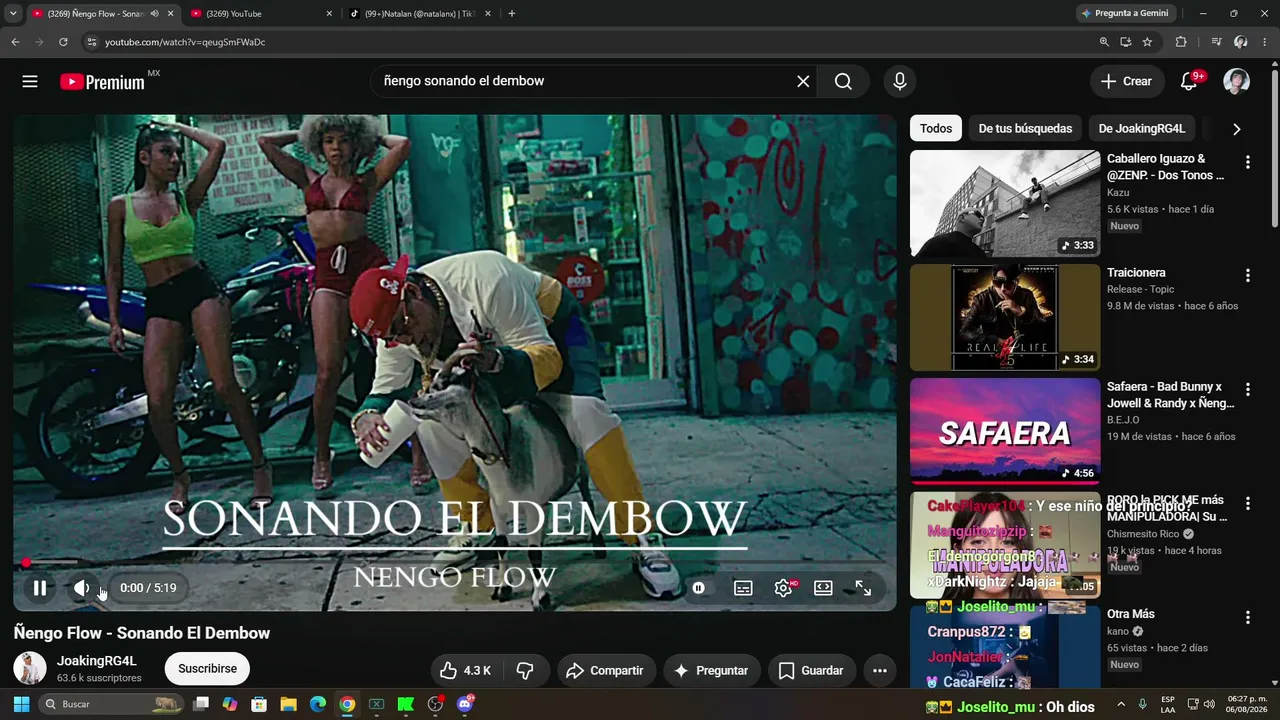Subscribe to JoakingRG4L with Suscribirse
Screen dimensions: 1280x720
(207, 669)
